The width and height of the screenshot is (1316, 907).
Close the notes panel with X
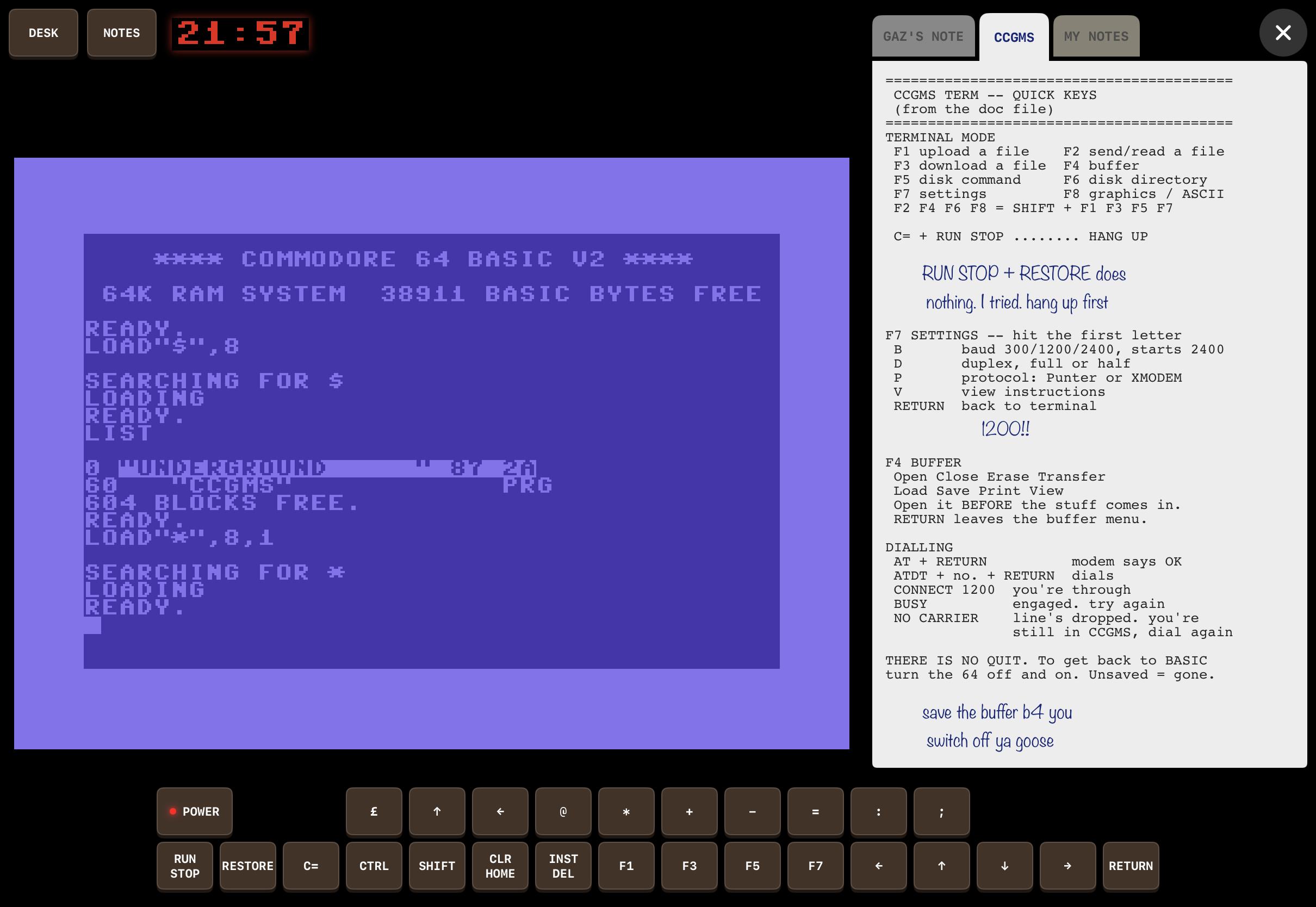pos(1282,33)
